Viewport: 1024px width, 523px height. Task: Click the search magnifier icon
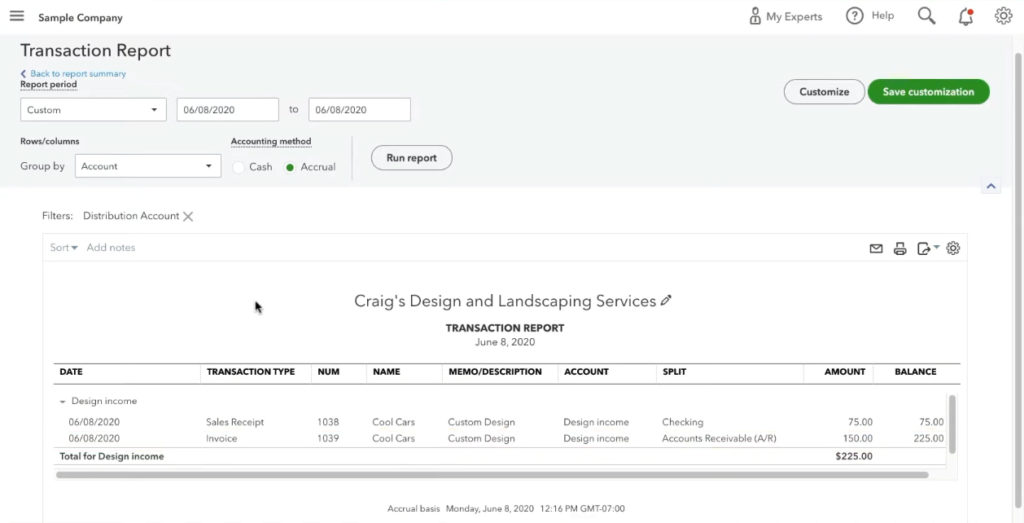(x=926, y=16)
